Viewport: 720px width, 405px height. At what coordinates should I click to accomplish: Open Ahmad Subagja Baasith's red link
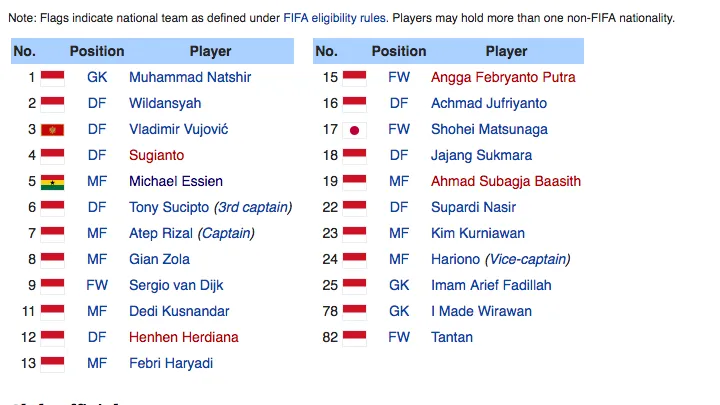(x=505, y=181)
